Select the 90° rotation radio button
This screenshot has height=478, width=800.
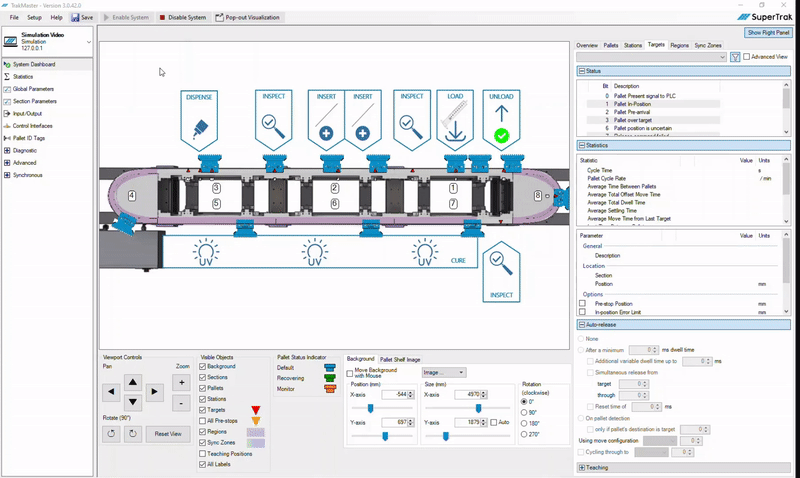522,412
